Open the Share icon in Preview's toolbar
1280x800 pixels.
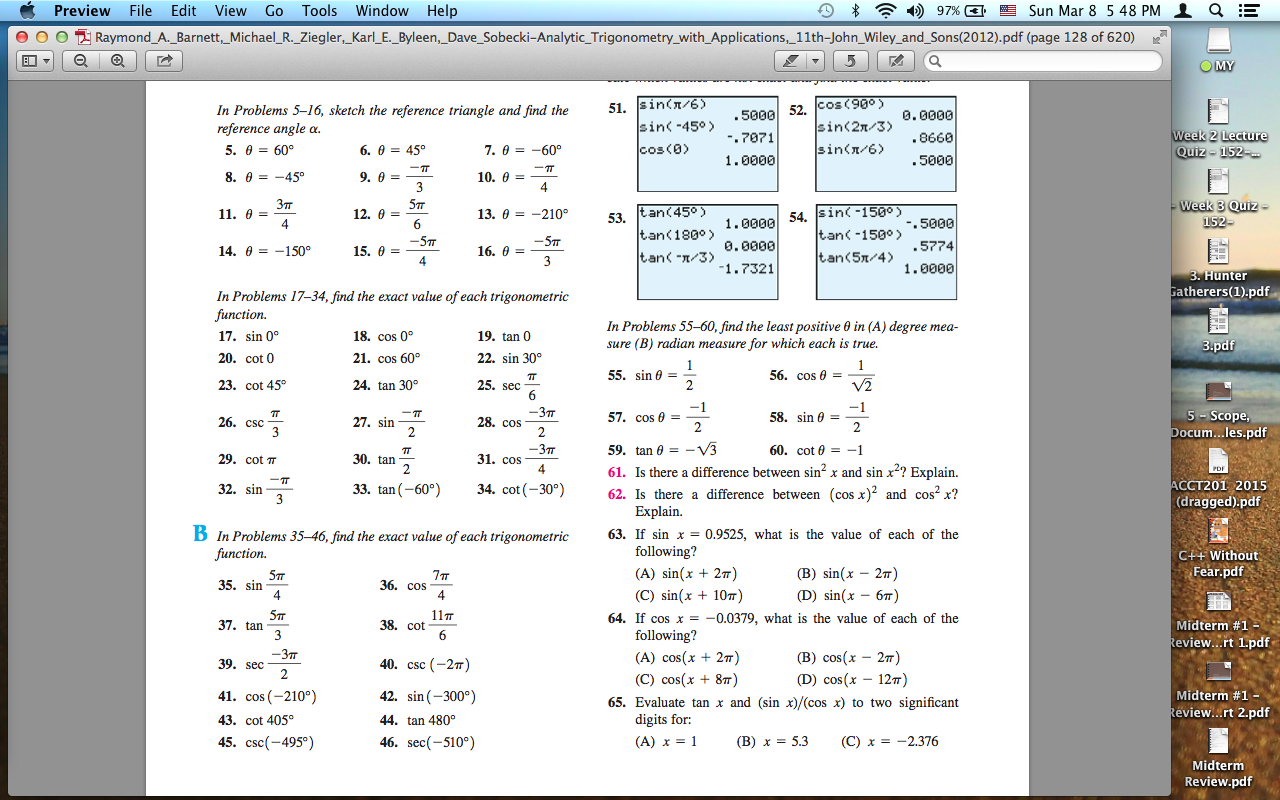click(x=163, y=60)
